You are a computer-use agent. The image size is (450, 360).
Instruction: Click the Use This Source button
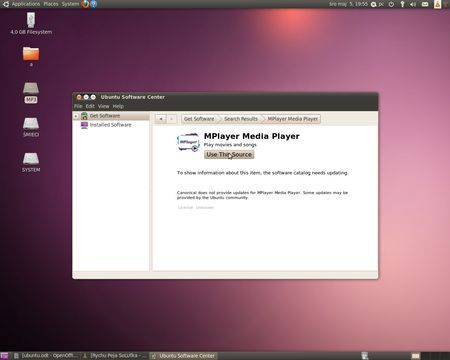[x=229, y=155]
